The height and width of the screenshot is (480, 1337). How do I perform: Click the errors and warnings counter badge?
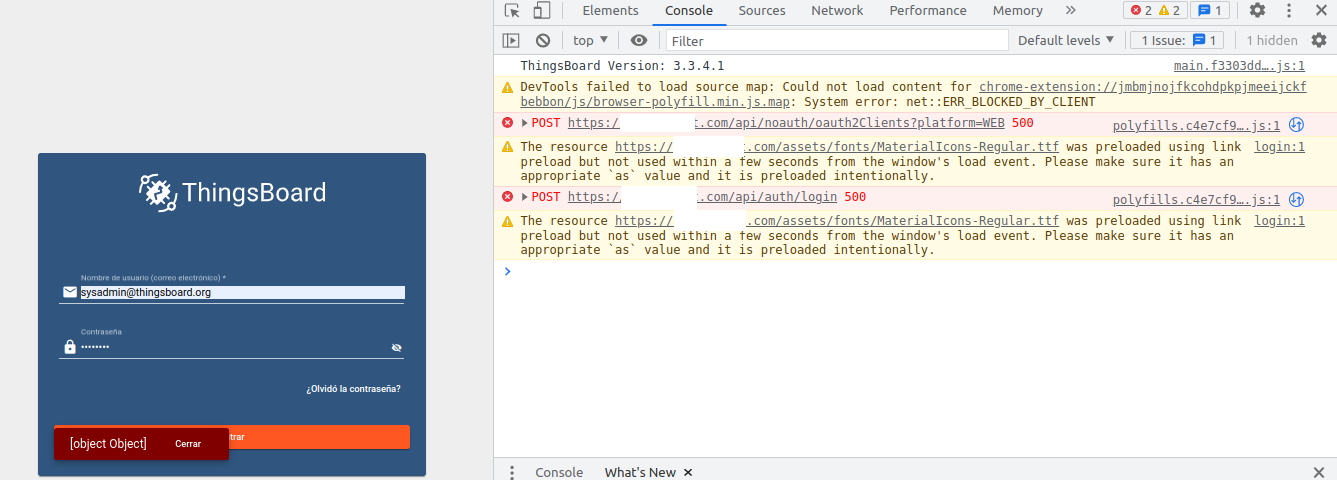(x=1155, y=11)
